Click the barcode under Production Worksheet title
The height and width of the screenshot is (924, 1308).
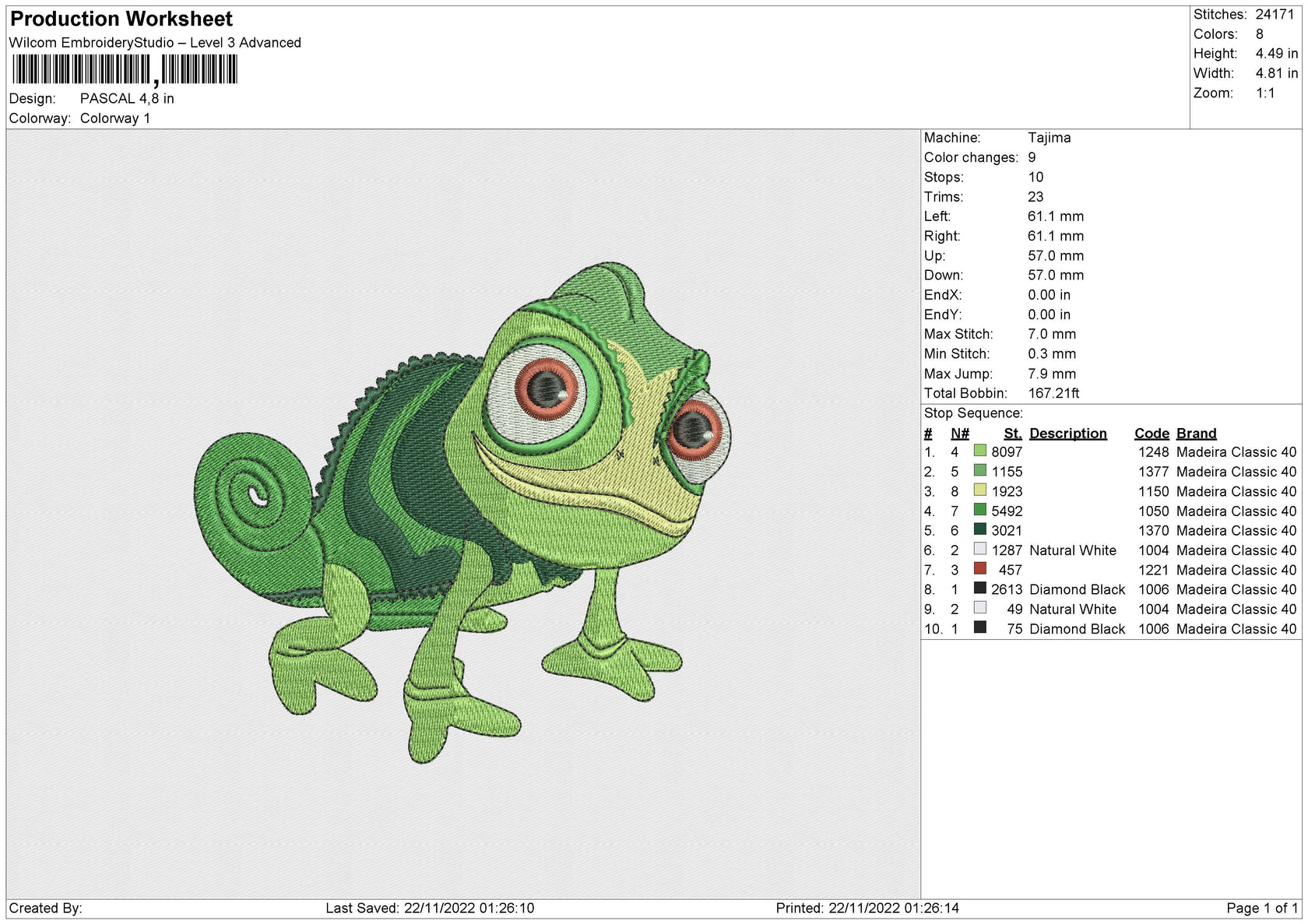(125, 70)
